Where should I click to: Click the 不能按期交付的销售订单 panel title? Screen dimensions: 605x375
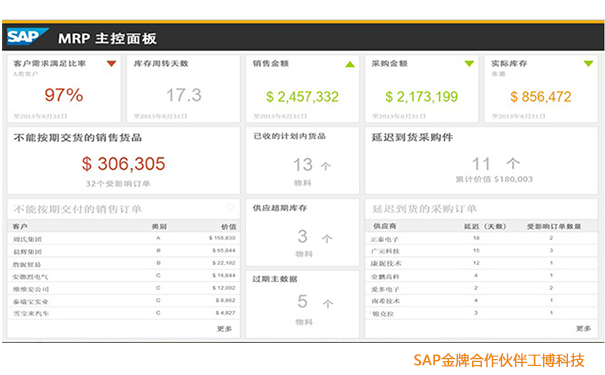(78, 209)
